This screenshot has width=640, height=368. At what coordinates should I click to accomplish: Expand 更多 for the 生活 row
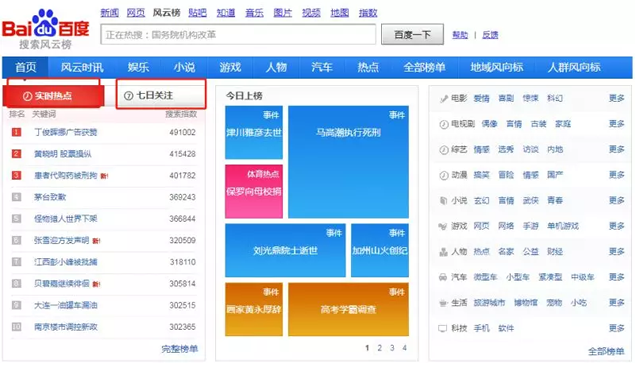click(616, 302)
